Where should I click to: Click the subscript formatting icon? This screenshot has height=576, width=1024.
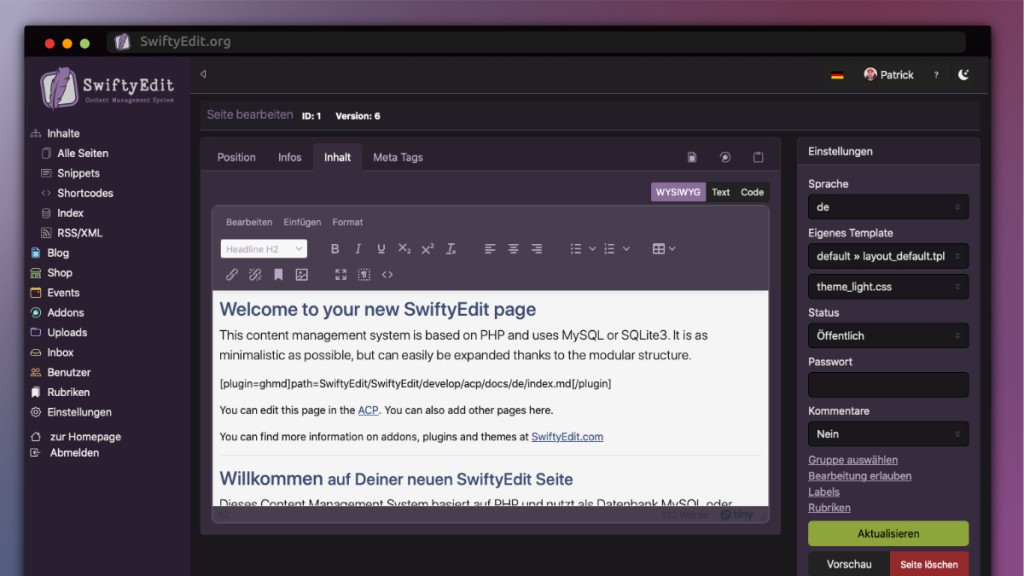(x=404, y=249)
